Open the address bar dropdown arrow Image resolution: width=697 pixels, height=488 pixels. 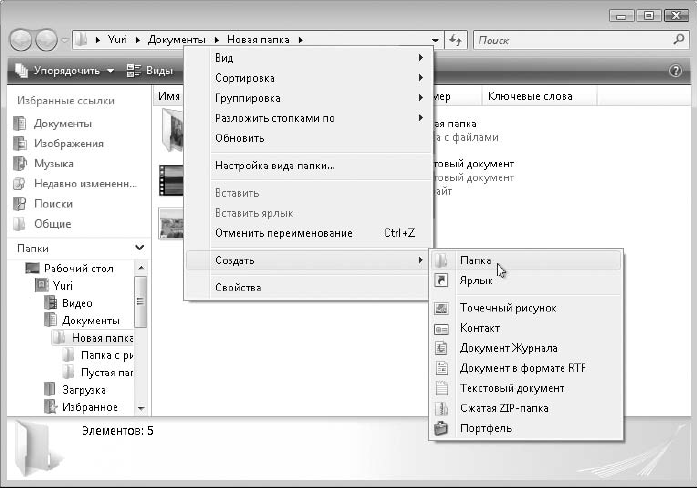point(435,40)
